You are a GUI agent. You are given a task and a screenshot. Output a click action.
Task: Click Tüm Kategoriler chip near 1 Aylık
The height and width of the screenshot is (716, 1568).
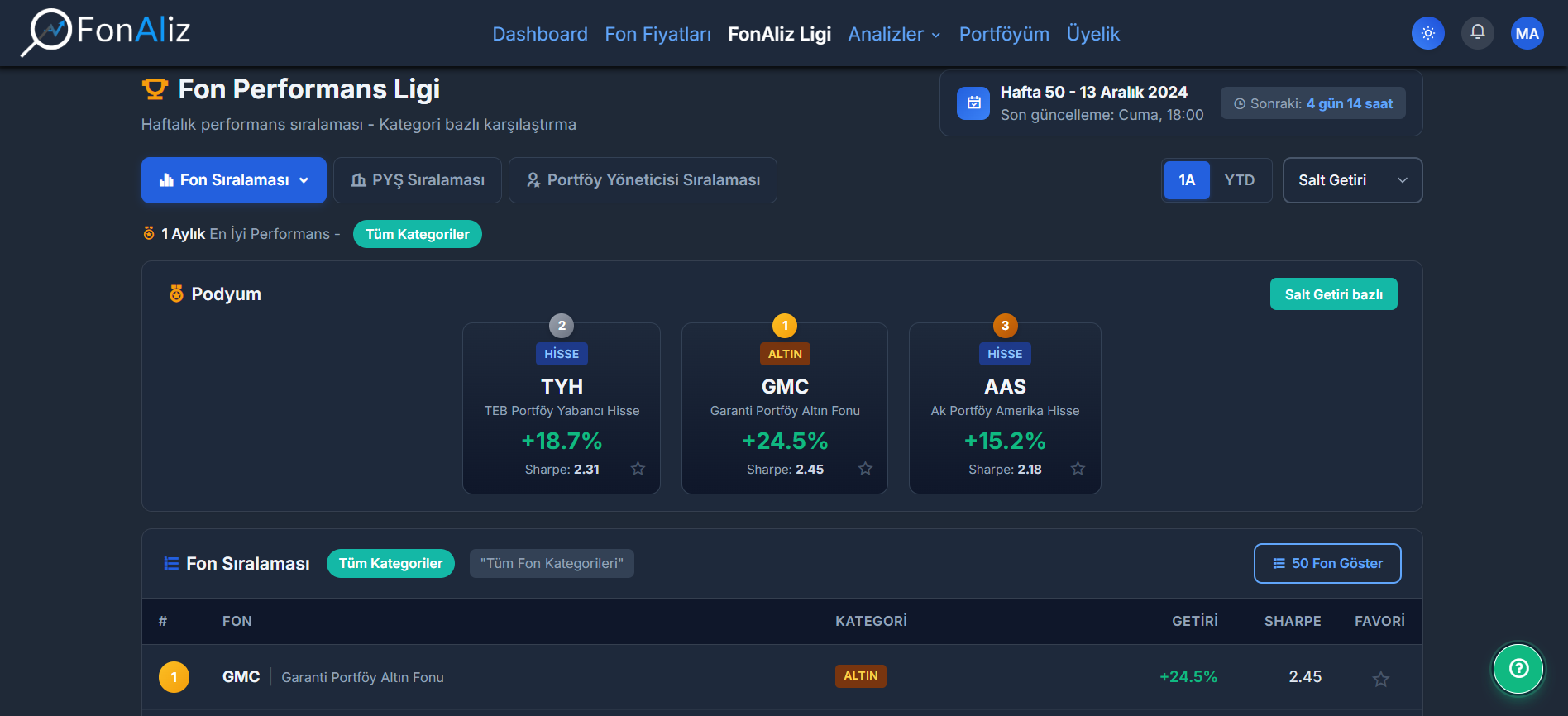pyautogui.click(x=418, y=234)
